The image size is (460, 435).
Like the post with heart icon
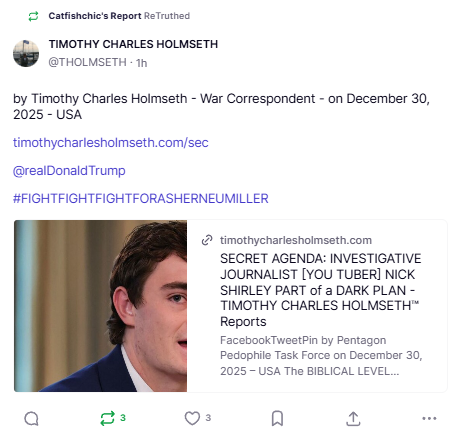[x=192, y=418]
